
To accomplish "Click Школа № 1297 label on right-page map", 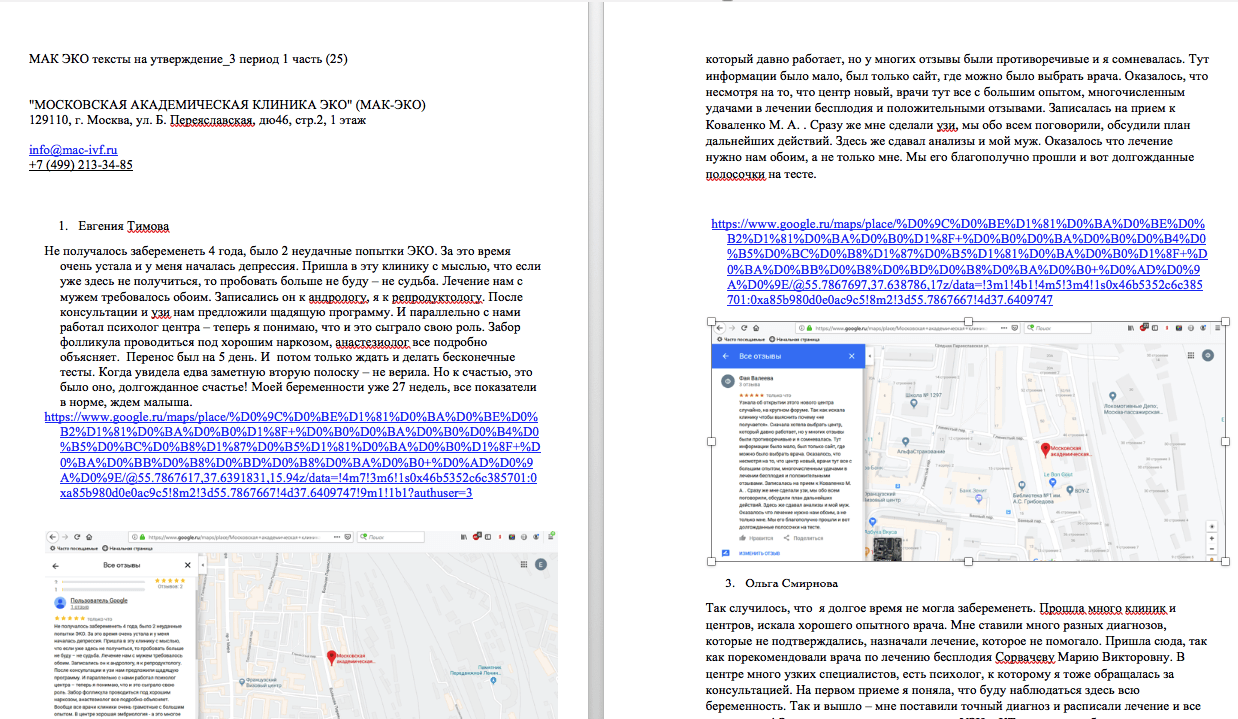I will click(923, 395).
